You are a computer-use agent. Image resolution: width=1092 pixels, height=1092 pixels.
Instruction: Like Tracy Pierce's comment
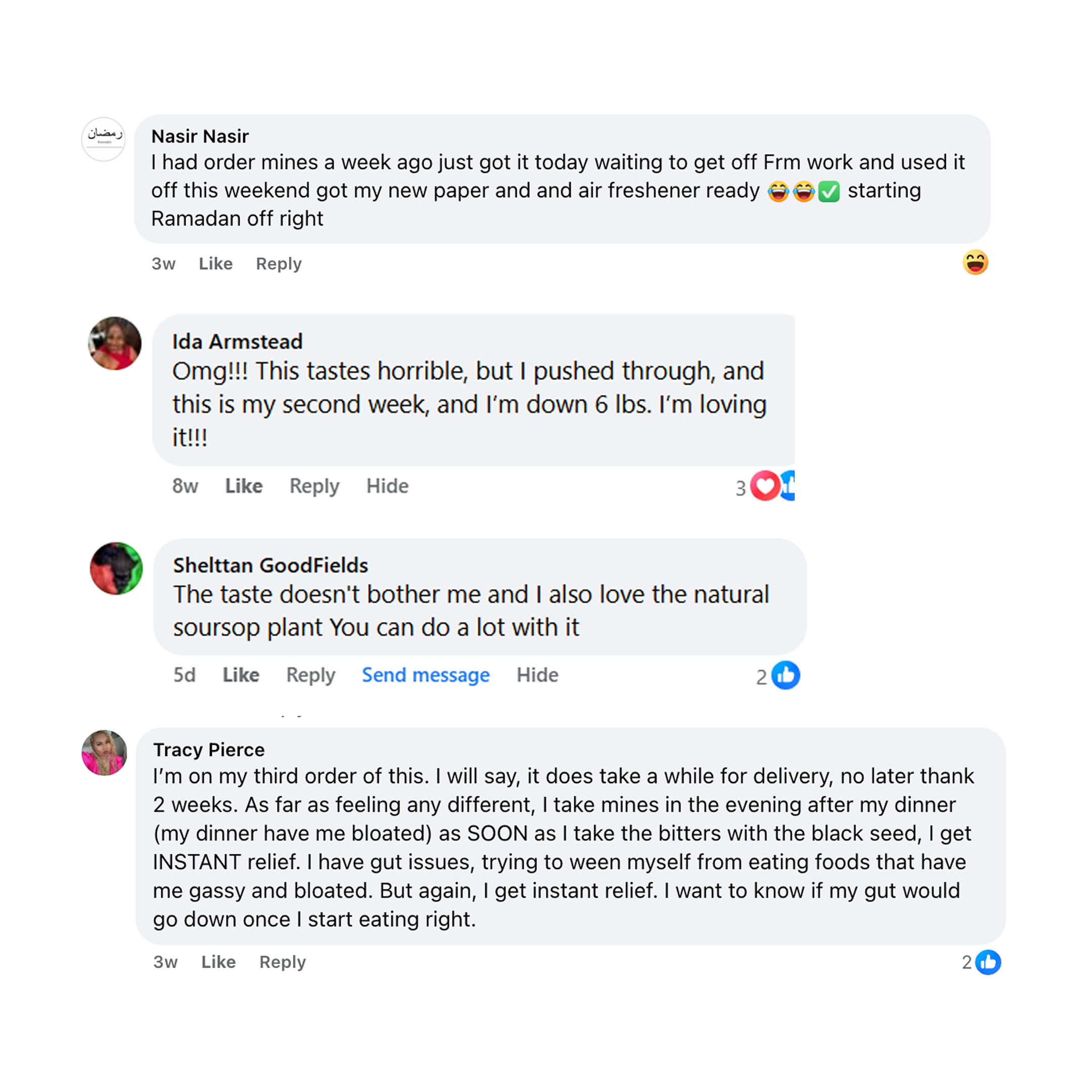[x=218, y=962]
